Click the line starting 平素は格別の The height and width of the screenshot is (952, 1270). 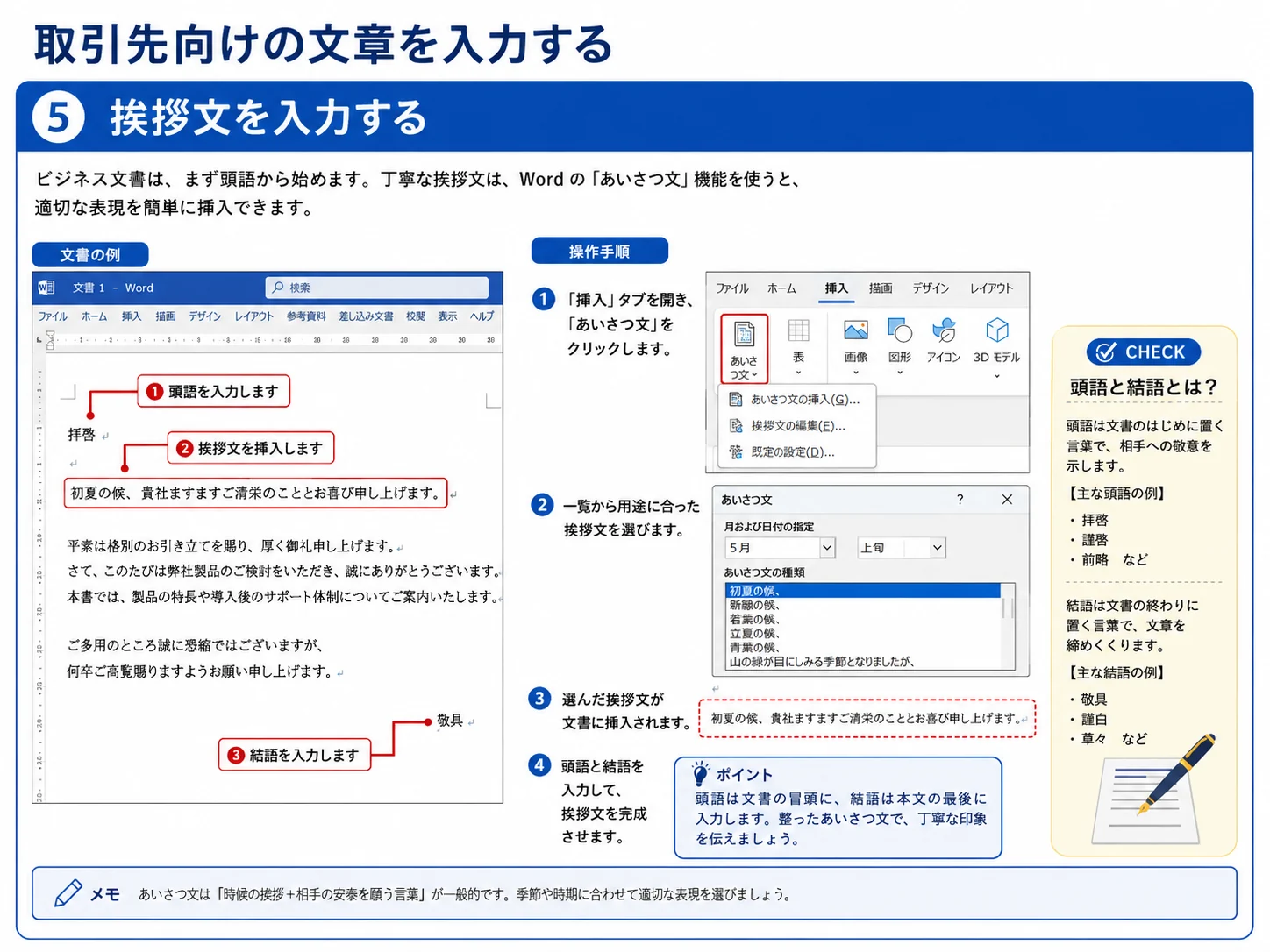coord(232,546)
